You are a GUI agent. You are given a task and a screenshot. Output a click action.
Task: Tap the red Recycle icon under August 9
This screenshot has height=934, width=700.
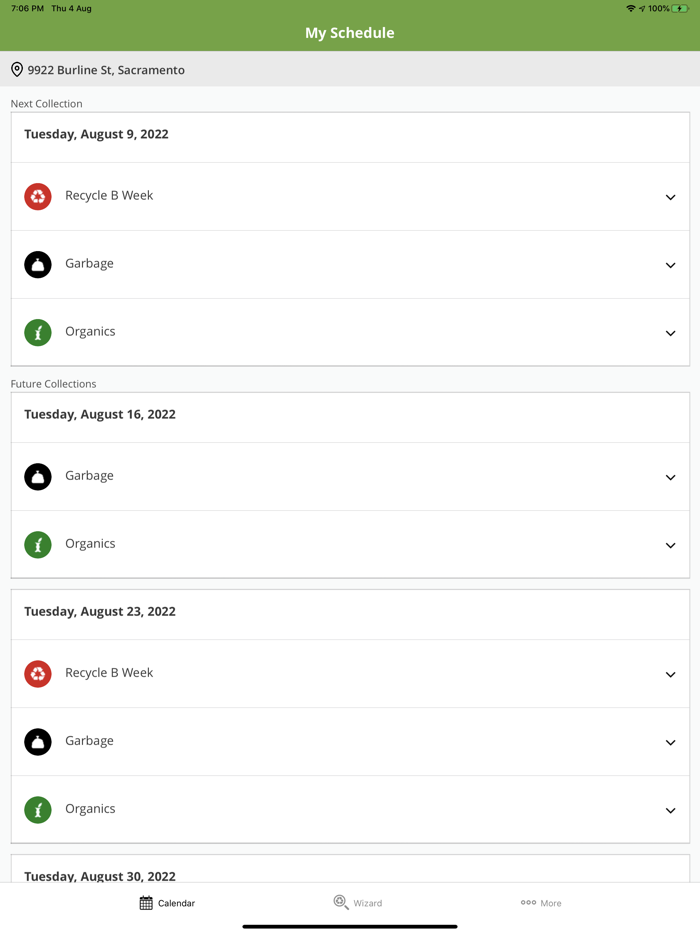(38, 196)
